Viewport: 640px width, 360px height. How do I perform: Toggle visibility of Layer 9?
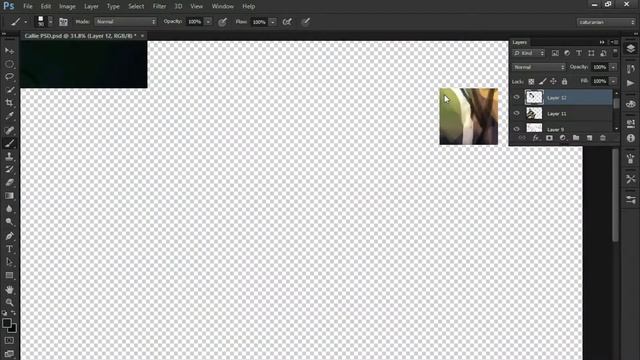tap(517, 129)
